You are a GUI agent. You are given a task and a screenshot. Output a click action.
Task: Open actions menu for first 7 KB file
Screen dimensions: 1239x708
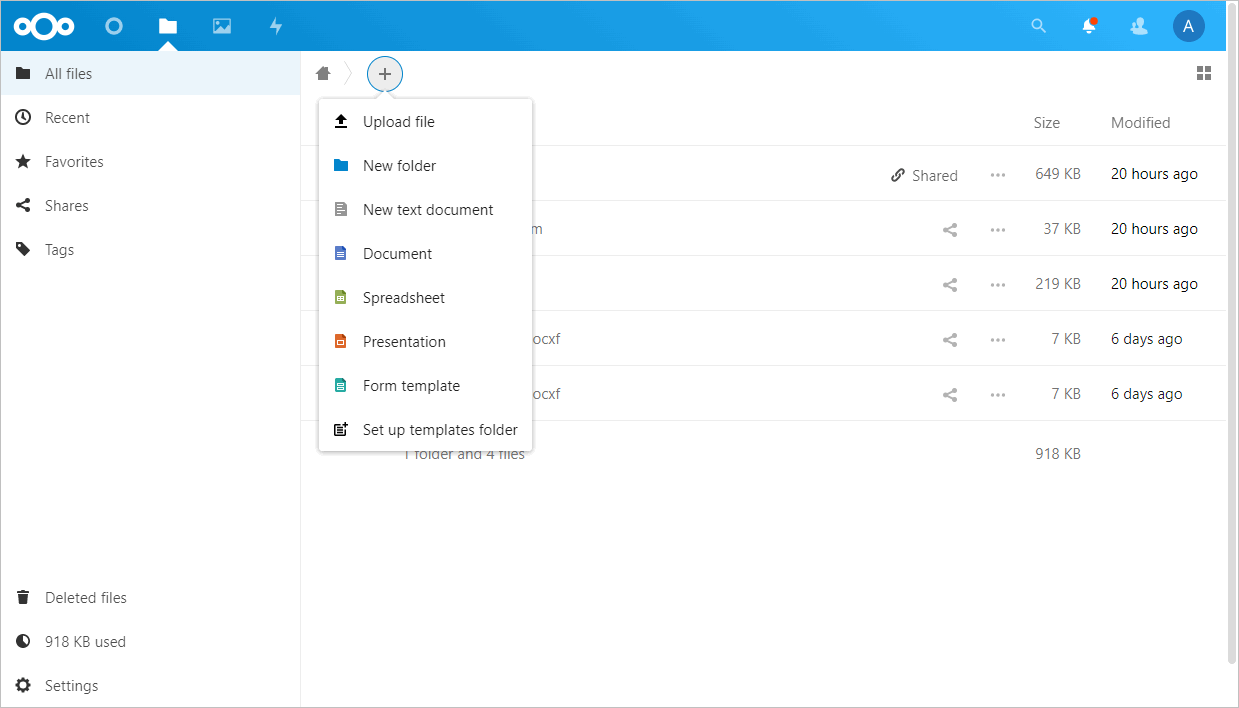[998, 339]
